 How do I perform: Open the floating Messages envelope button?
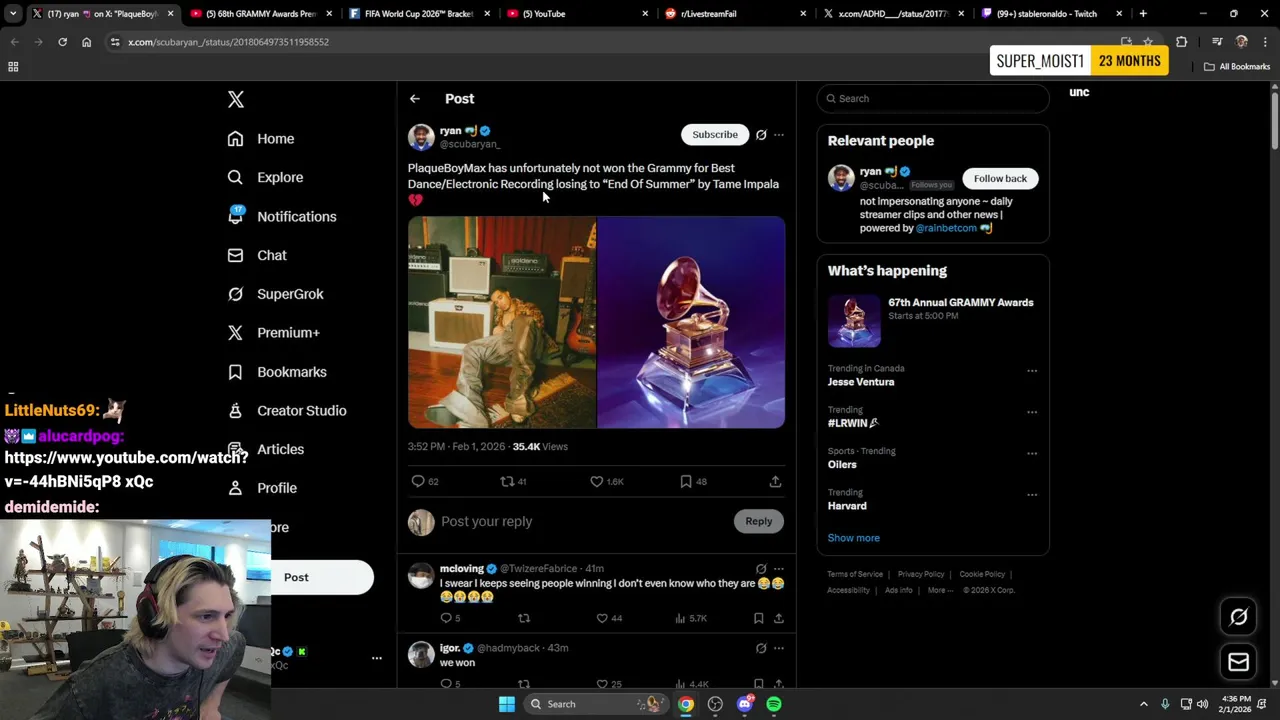1239,662
